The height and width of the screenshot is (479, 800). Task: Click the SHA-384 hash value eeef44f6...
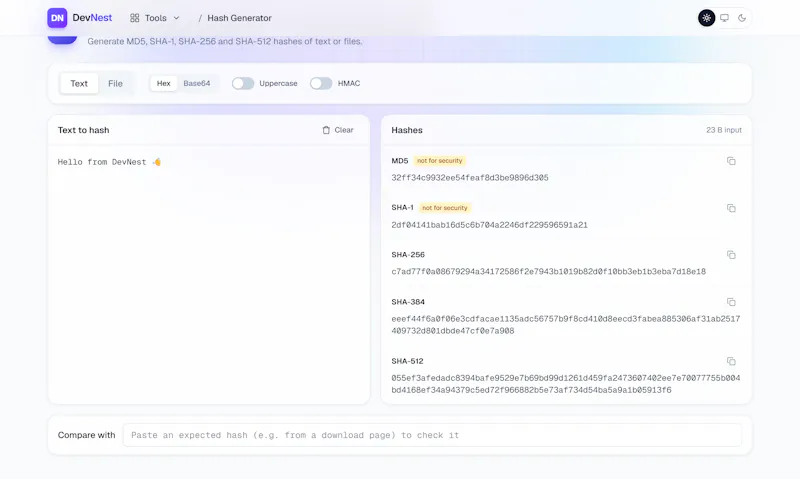tap(566, 325)
